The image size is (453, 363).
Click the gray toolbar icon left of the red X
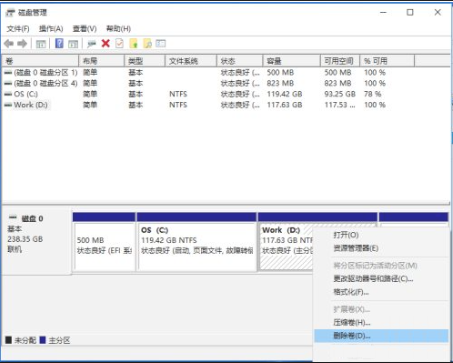91,44
